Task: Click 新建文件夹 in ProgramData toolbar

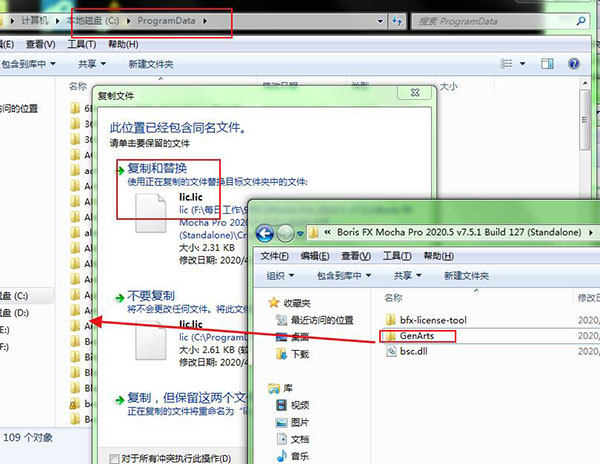Action: tap(151, 64)
